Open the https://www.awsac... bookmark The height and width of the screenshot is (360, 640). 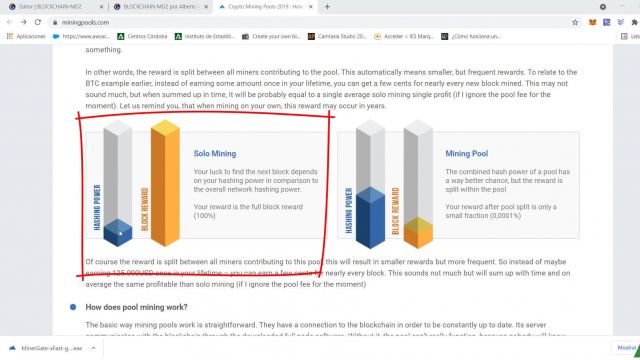tap(81, 36)
